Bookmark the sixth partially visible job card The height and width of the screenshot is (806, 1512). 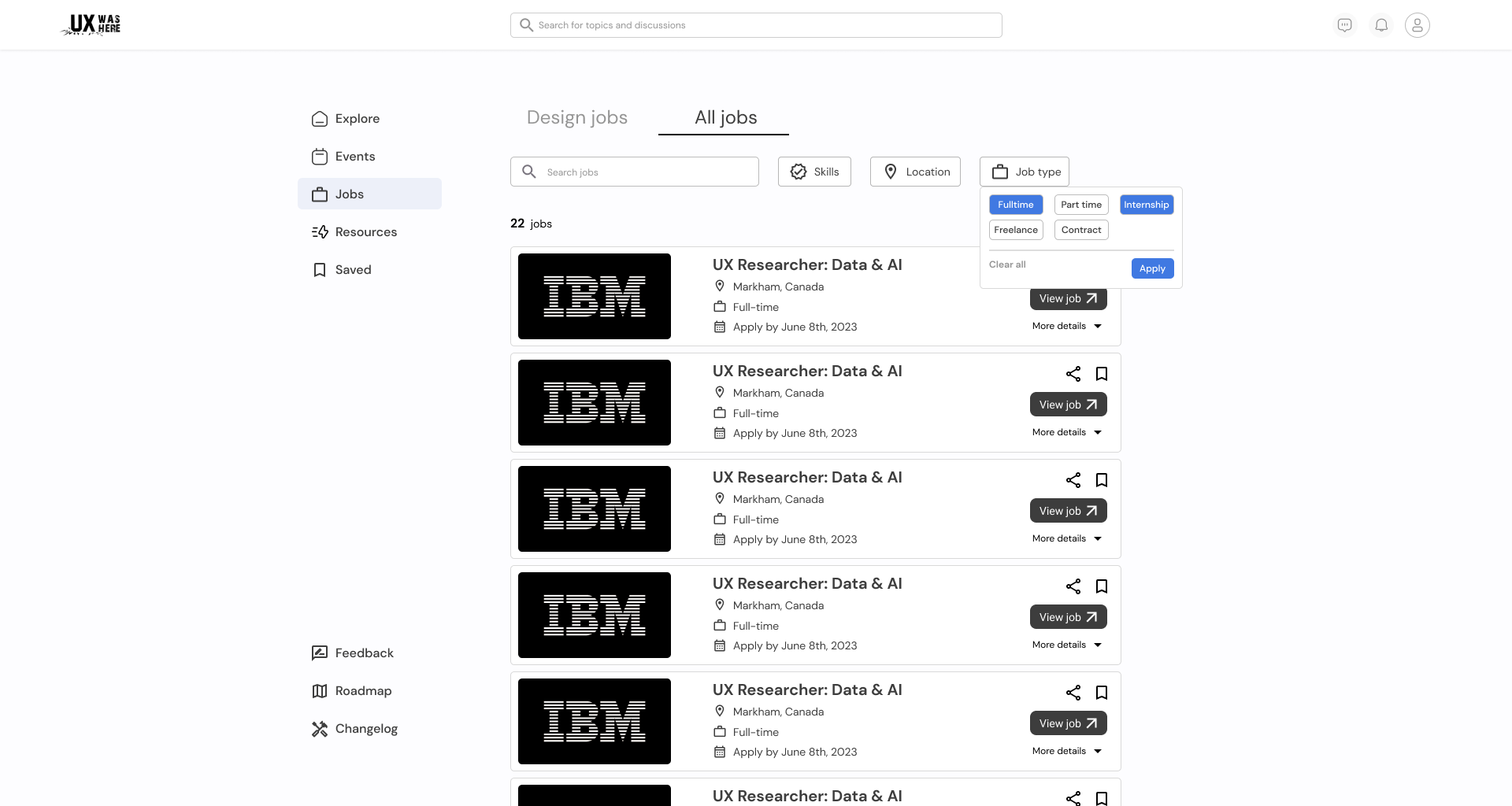[x=1102, y=798]
